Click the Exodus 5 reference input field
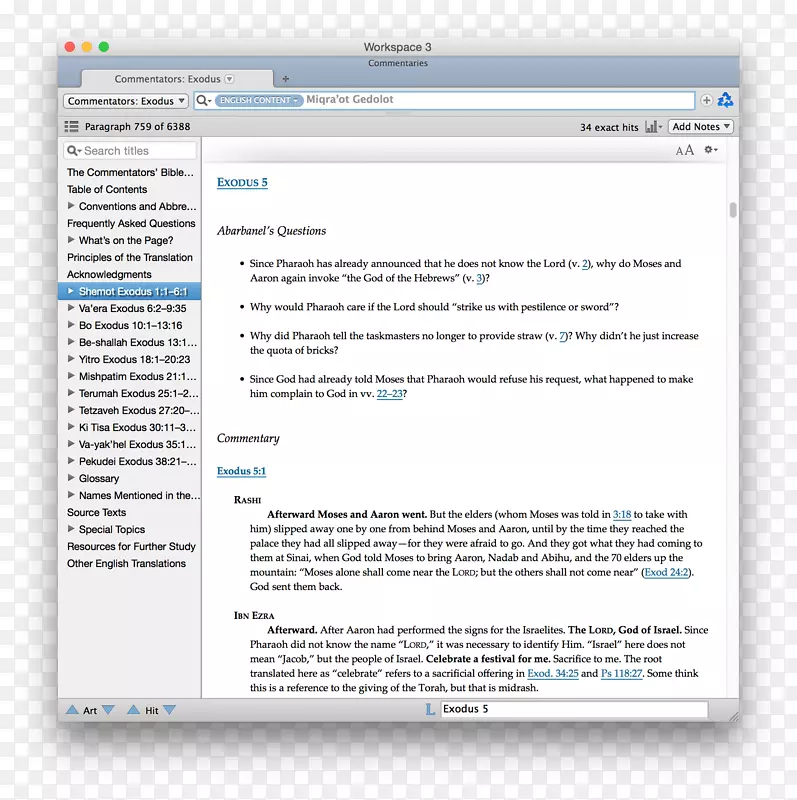 click(x=572, y=710)
